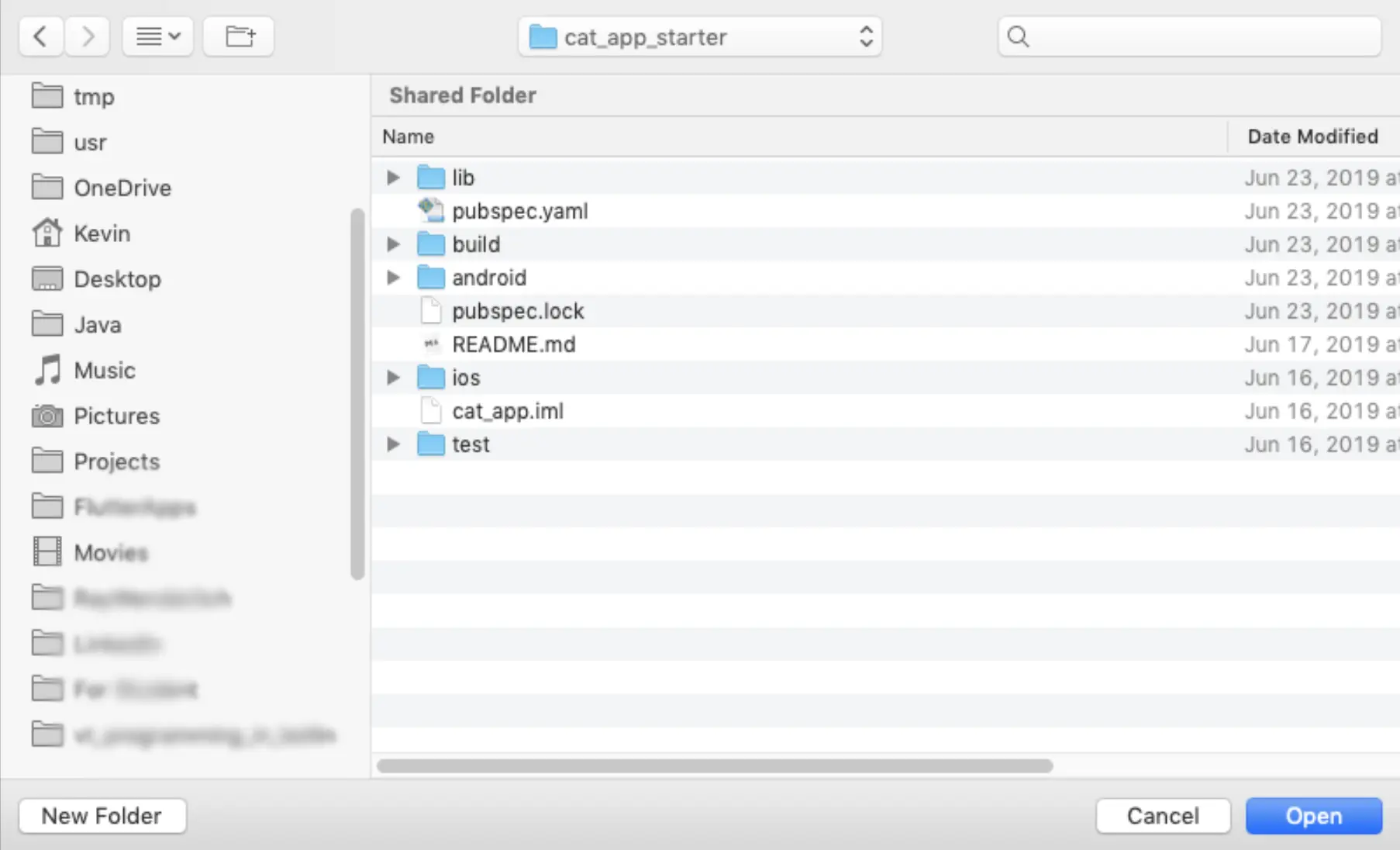Image resolution: width=1400 pixels, height=850 pixels.
Task: Create a folder using the toolbar folder icon
Action: tap(239, 36)
